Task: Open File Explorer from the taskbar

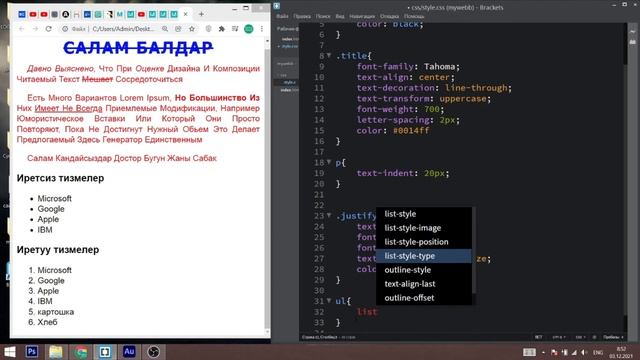Action: click(56, 352)
